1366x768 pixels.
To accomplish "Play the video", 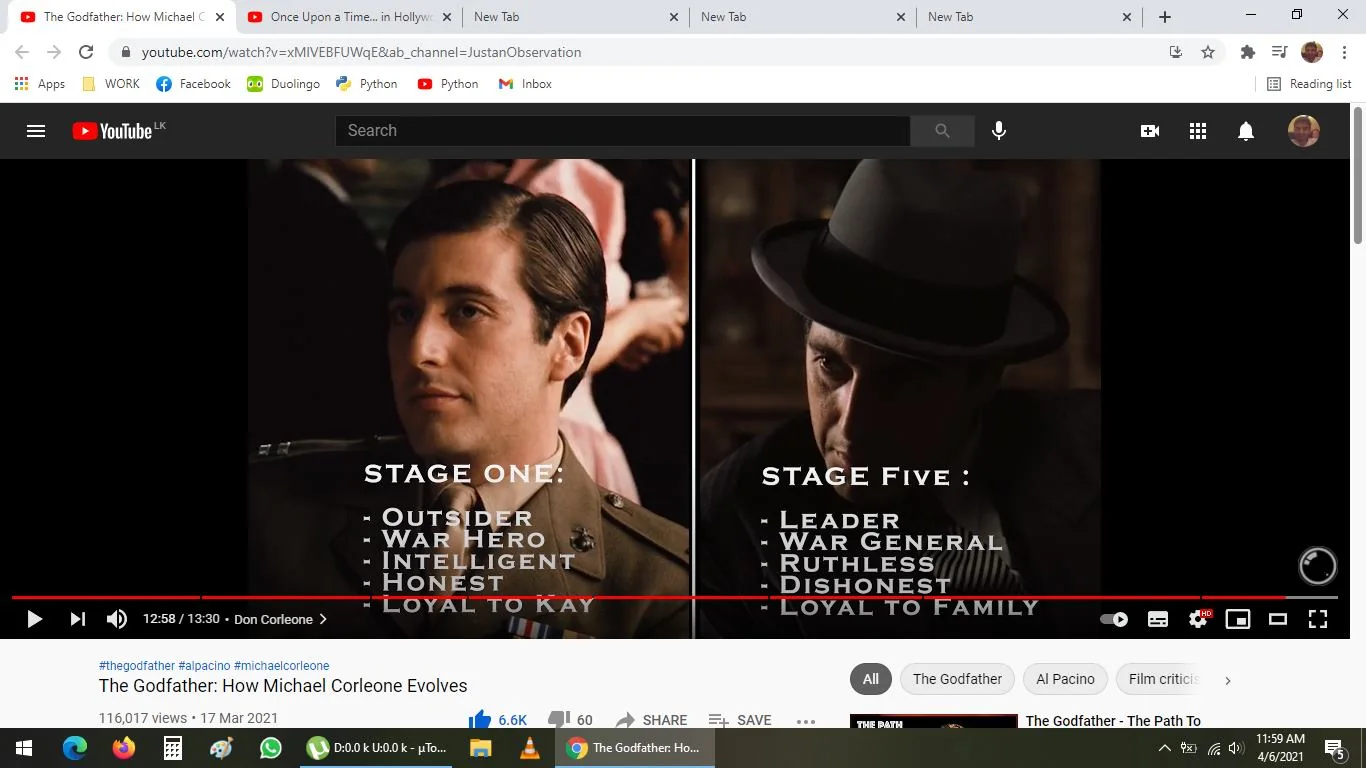I will pyautogui.click(x=34, y=619).
